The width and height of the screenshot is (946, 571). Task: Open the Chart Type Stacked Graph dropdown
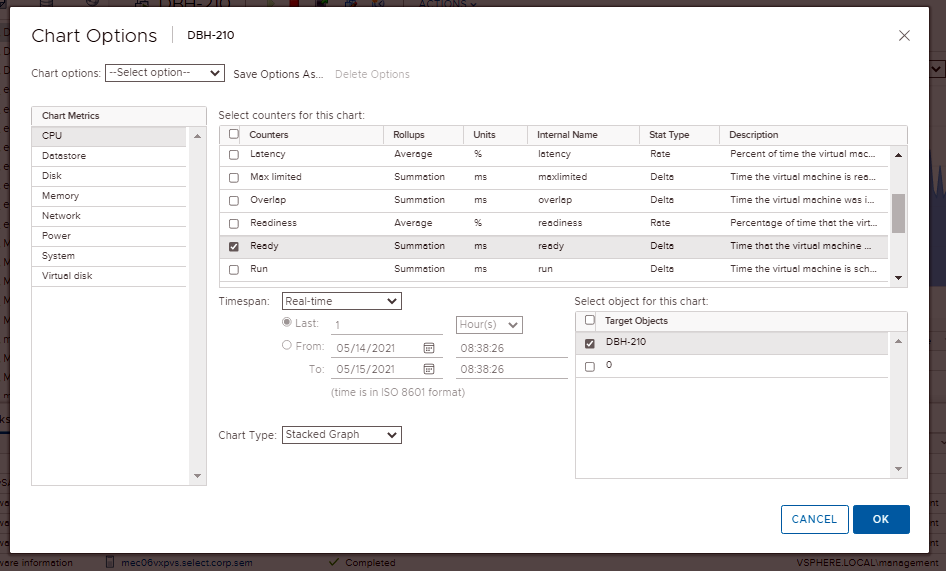pyautogui.click(x=341, y=435)
